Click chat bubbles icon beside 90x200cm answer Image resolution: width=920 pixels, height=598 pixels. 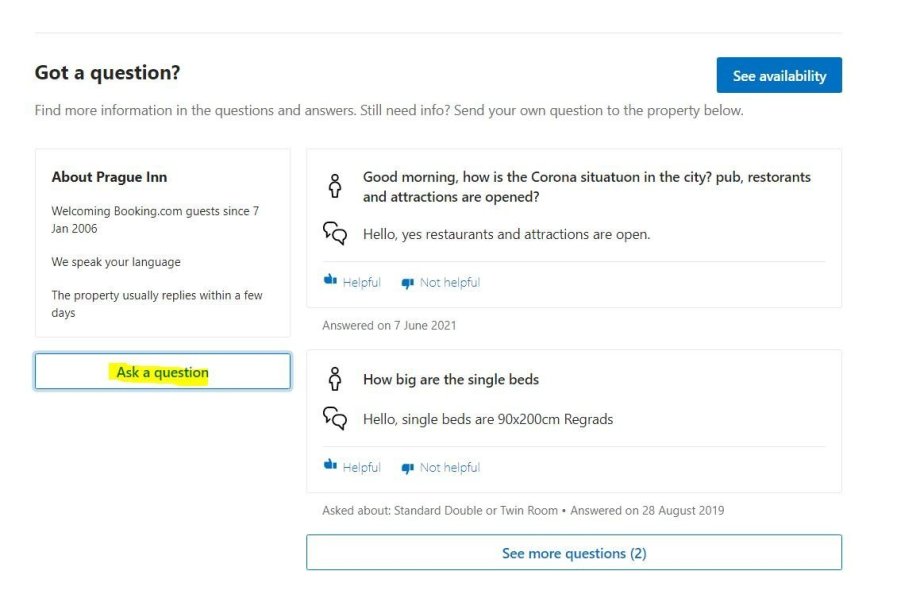(335, 419)
